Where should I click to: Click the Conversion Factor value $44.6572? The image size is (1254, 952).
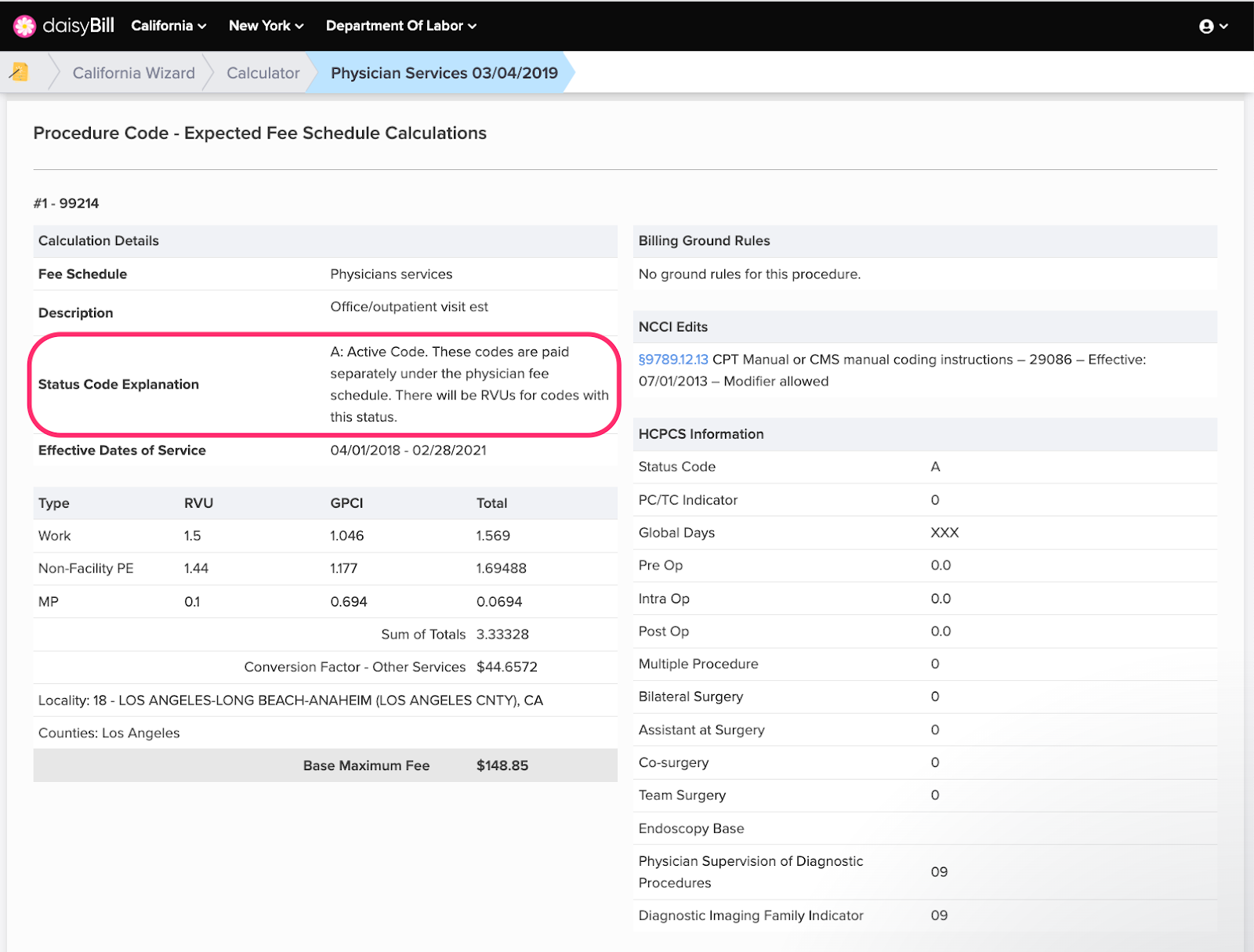pyautogui.click(x=506, y=667)
